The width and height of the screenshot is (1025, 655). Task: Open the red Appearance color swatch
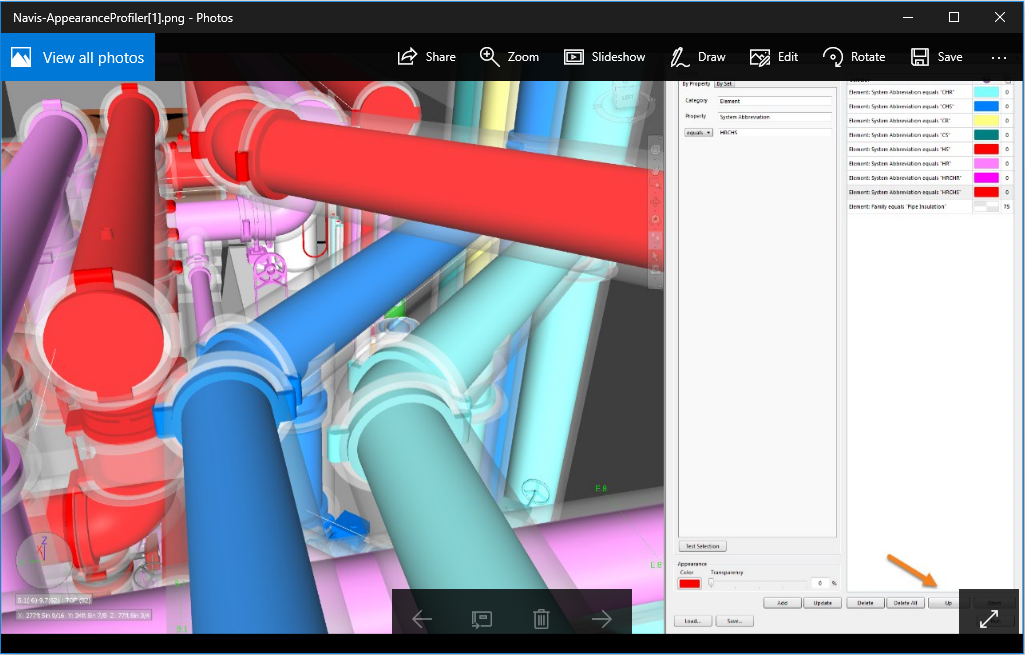tap(691, 582)
